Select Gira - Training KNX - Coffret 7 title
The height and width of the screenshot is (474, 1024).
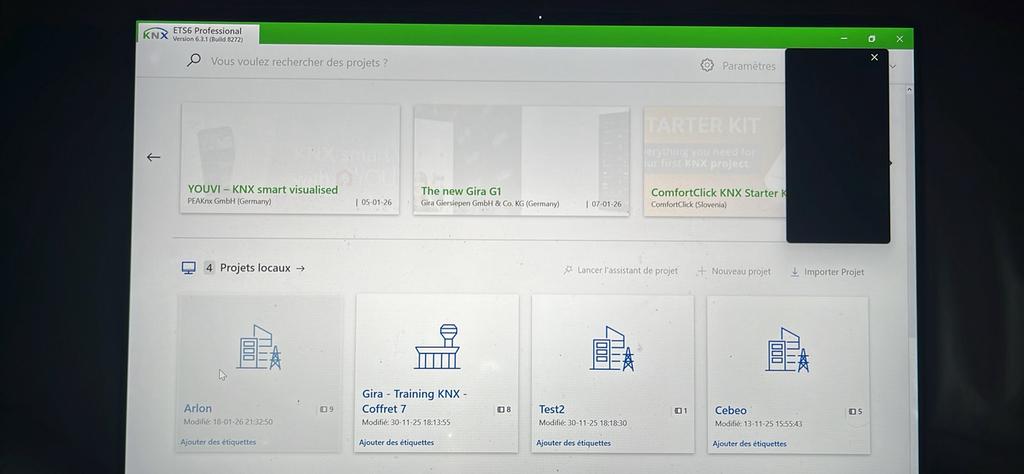414,401
